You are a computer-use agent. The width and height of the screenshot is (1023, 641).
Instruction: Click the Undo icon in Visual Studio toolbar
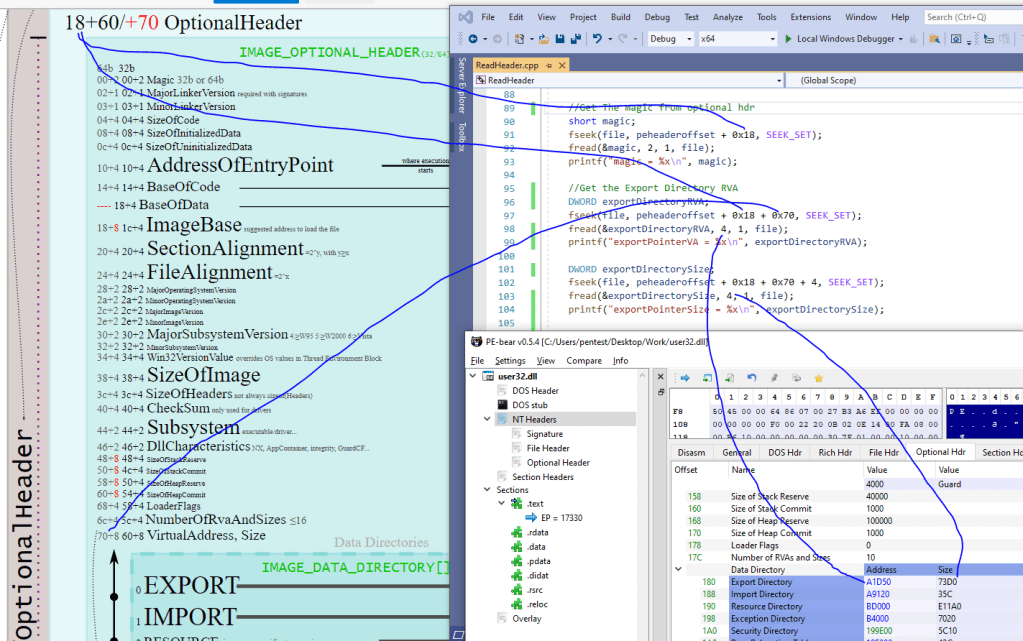[598, 39]
